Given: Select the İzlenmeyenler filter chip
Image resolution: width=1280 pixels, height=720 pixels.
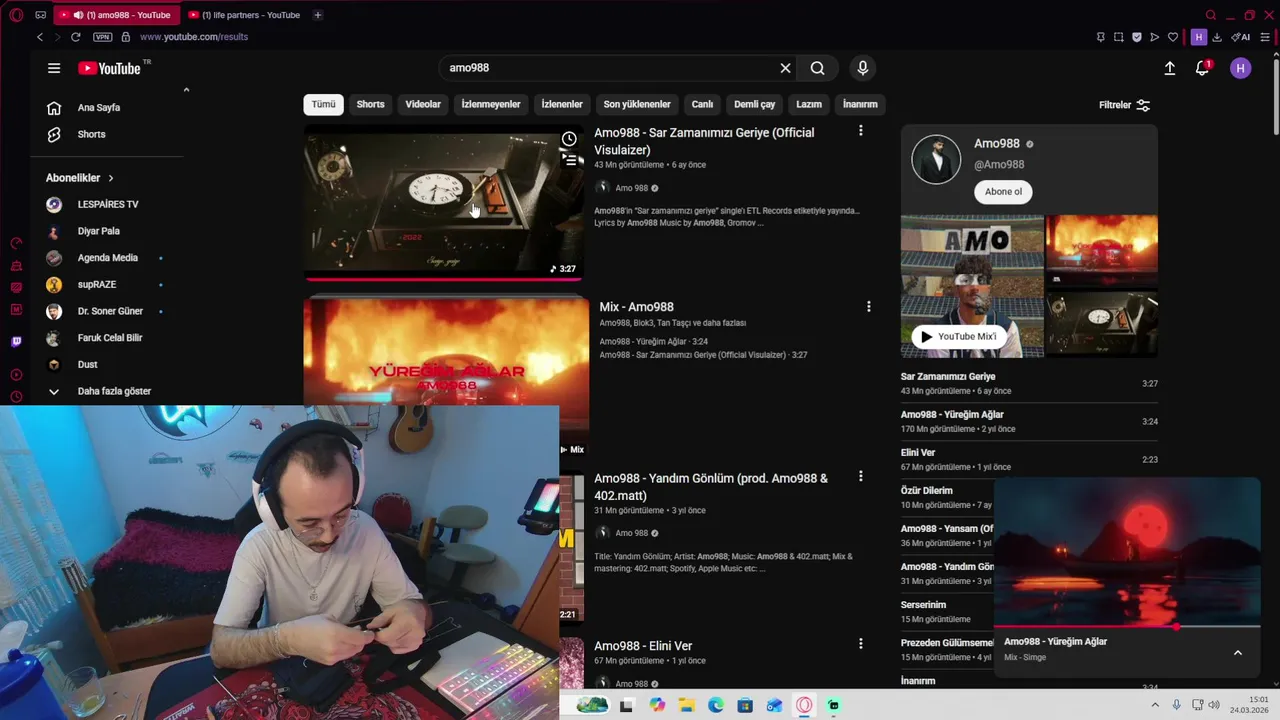Looking at the screenshot, I should (490, 104).
